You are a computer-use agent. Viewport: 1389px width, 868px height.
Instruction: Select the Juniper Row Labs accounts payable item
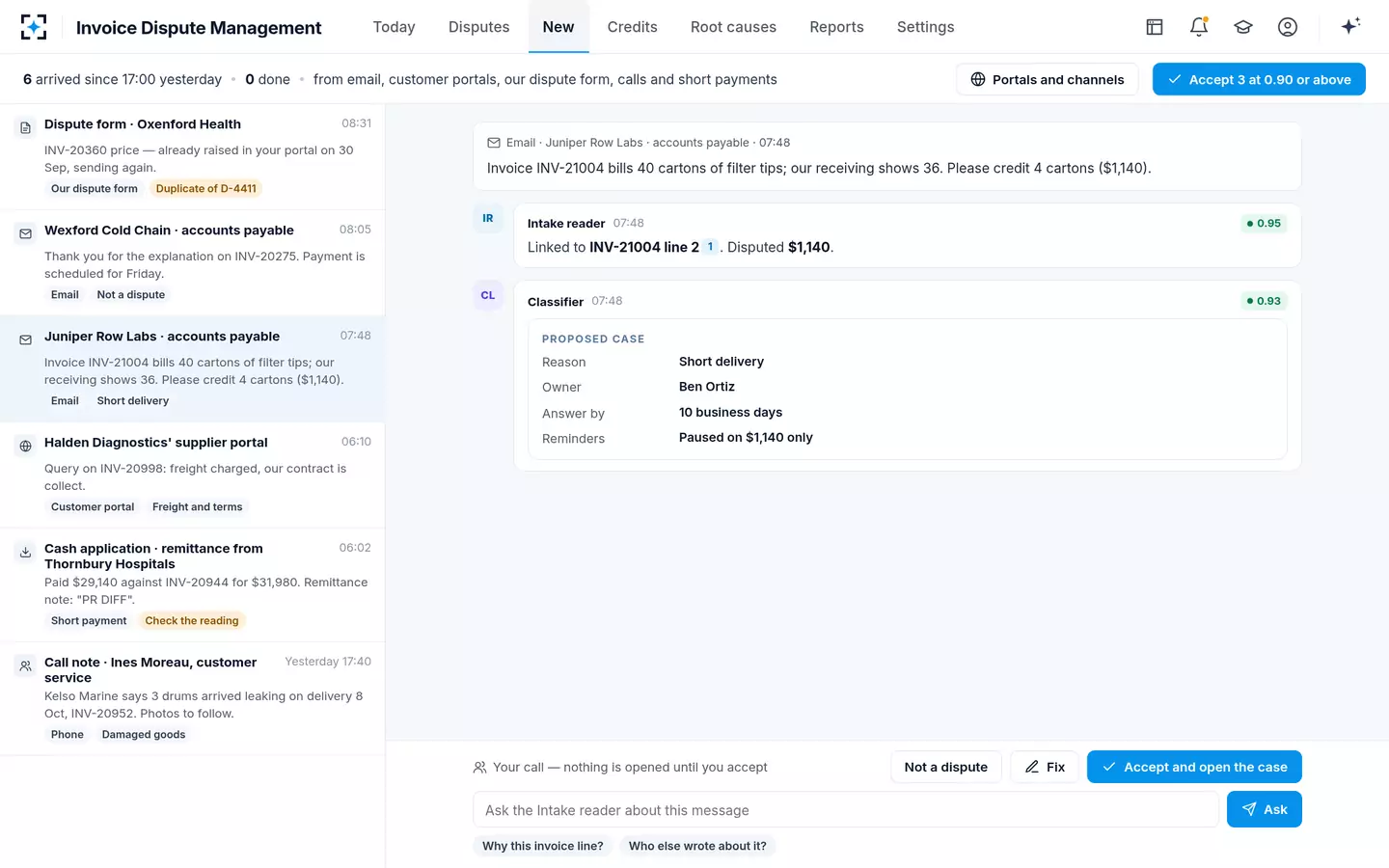[193, 368]
